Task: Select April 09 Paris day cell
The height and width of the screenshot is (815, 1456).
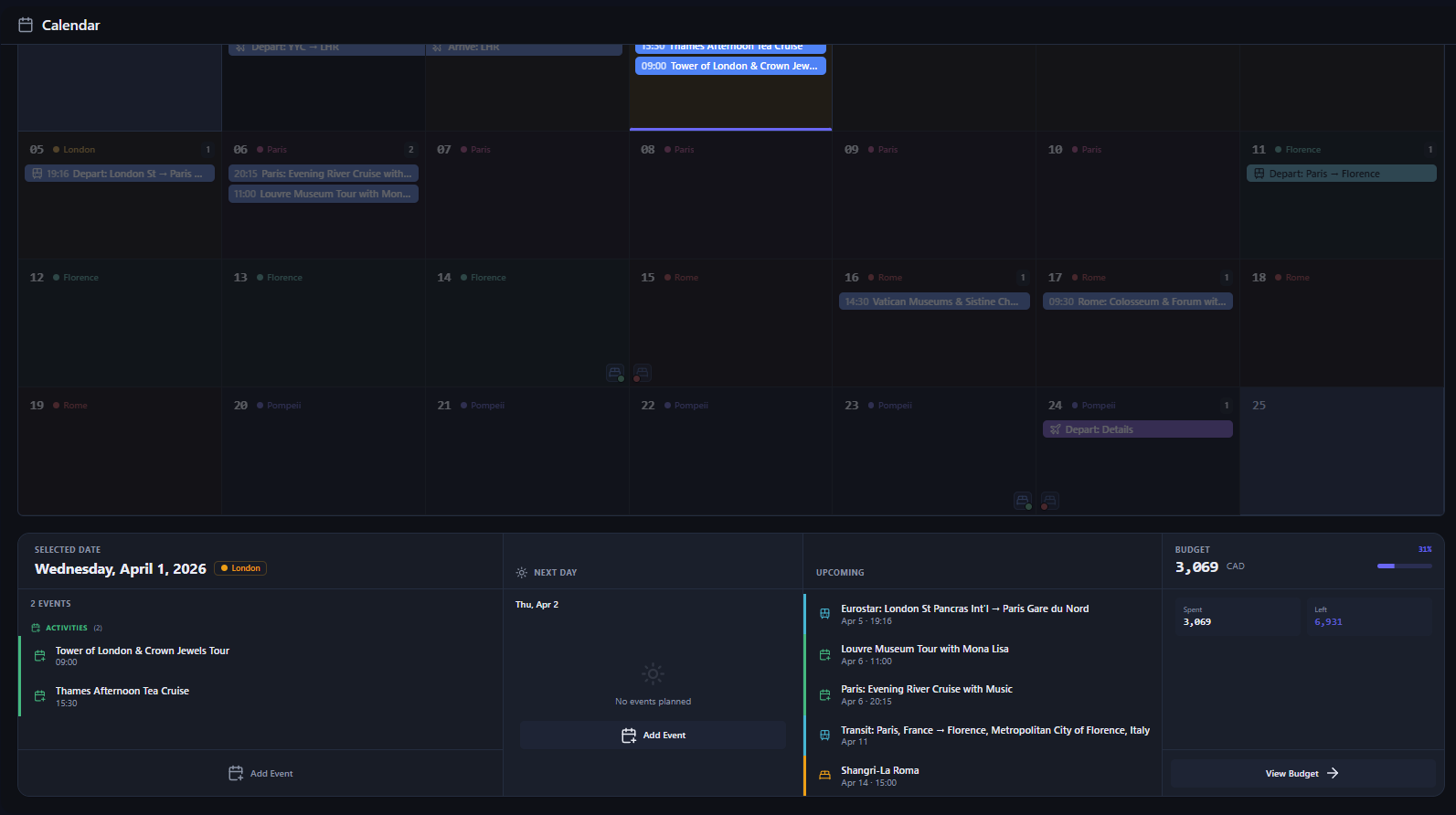Action: (934, 195)
